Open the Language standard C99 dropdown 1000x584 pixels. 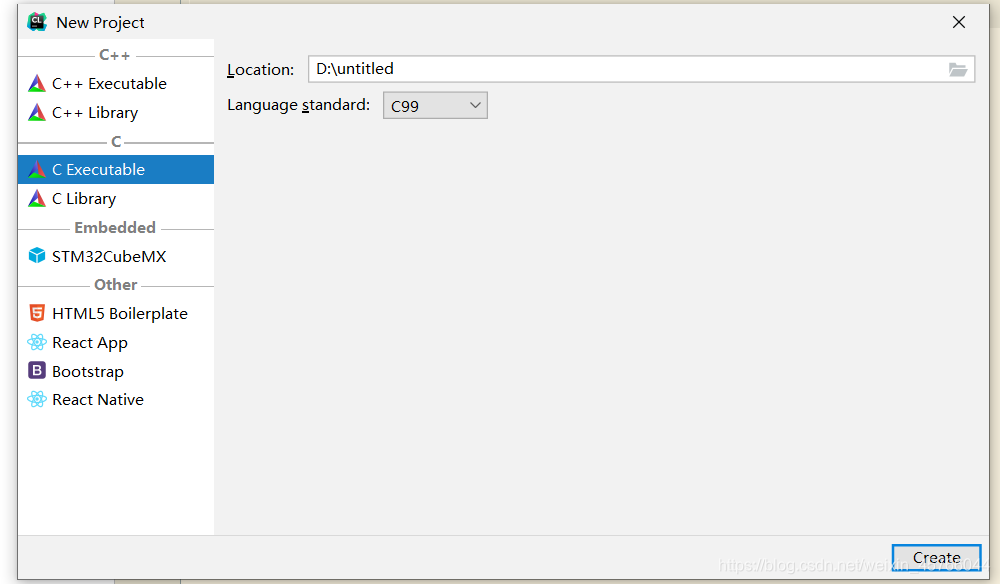[x=435, y=105]
